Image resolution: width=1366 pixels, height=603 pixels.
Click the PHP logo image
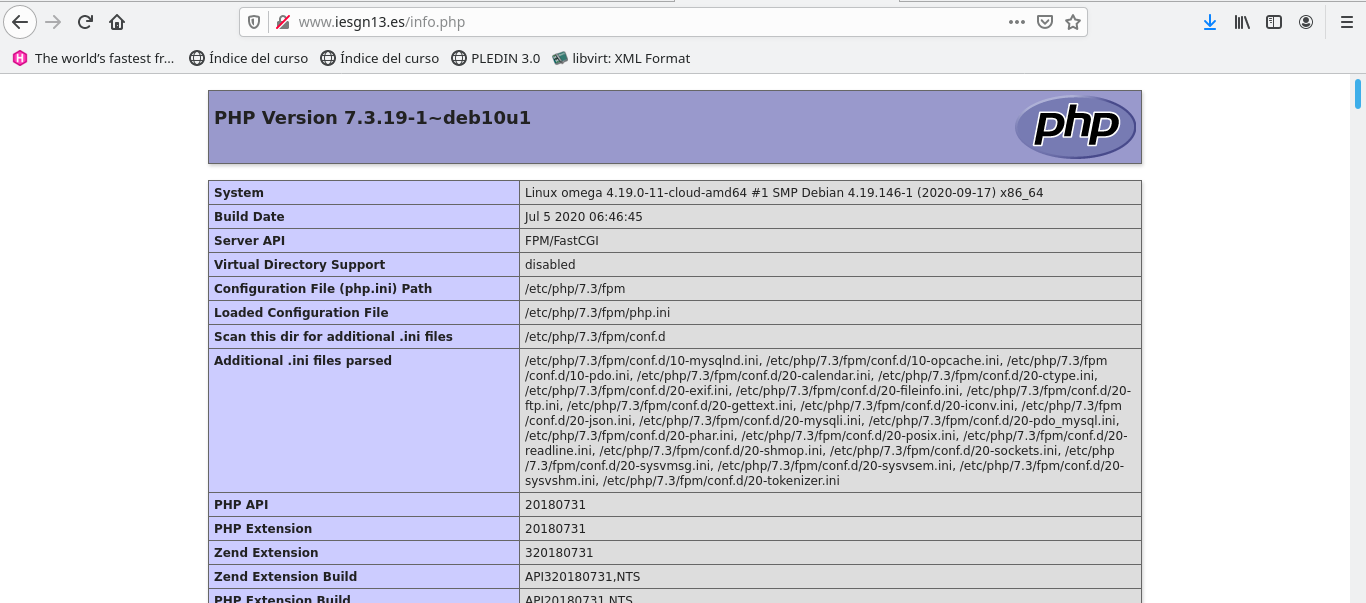[x=1075, y=127]
